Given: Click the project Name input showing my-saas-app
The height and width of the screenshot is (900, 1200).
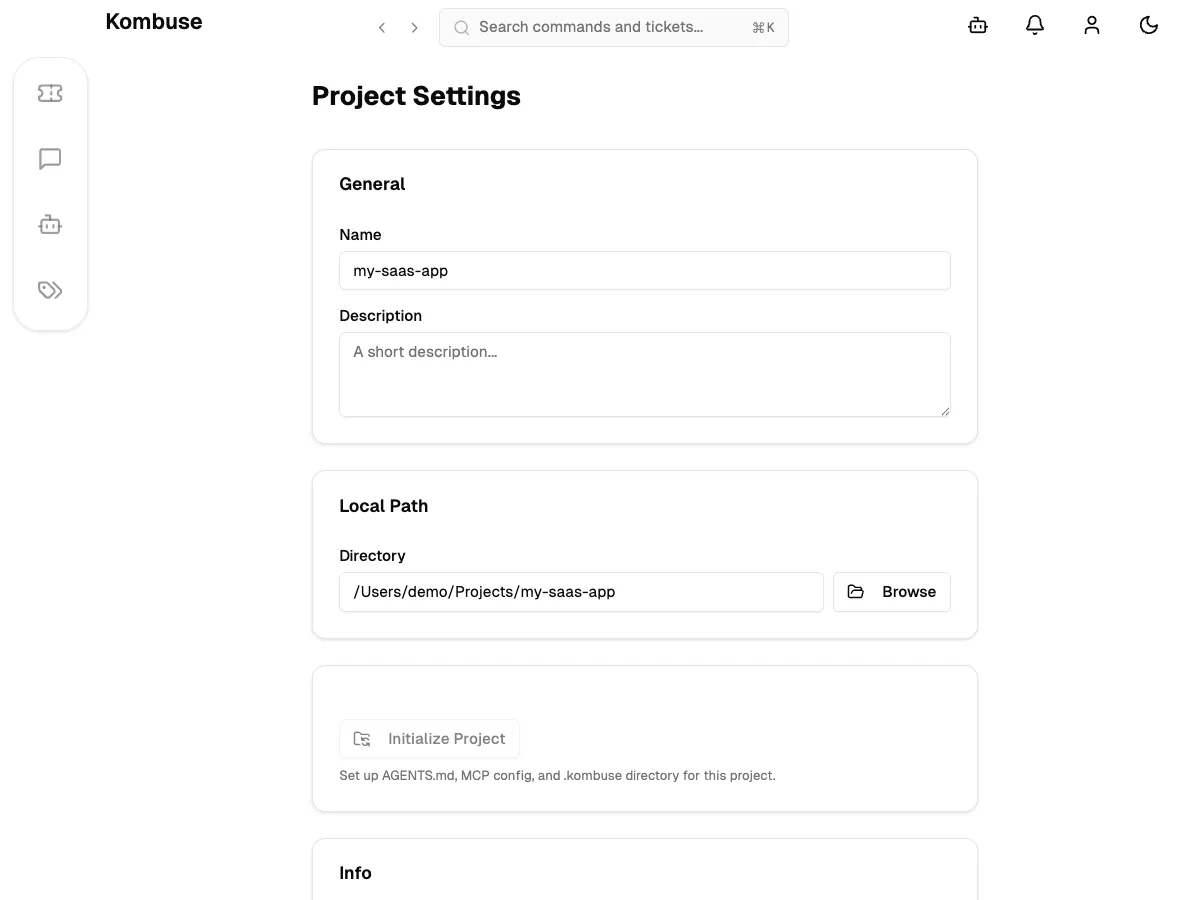Looking at the screenshot, I should point(645,270).
